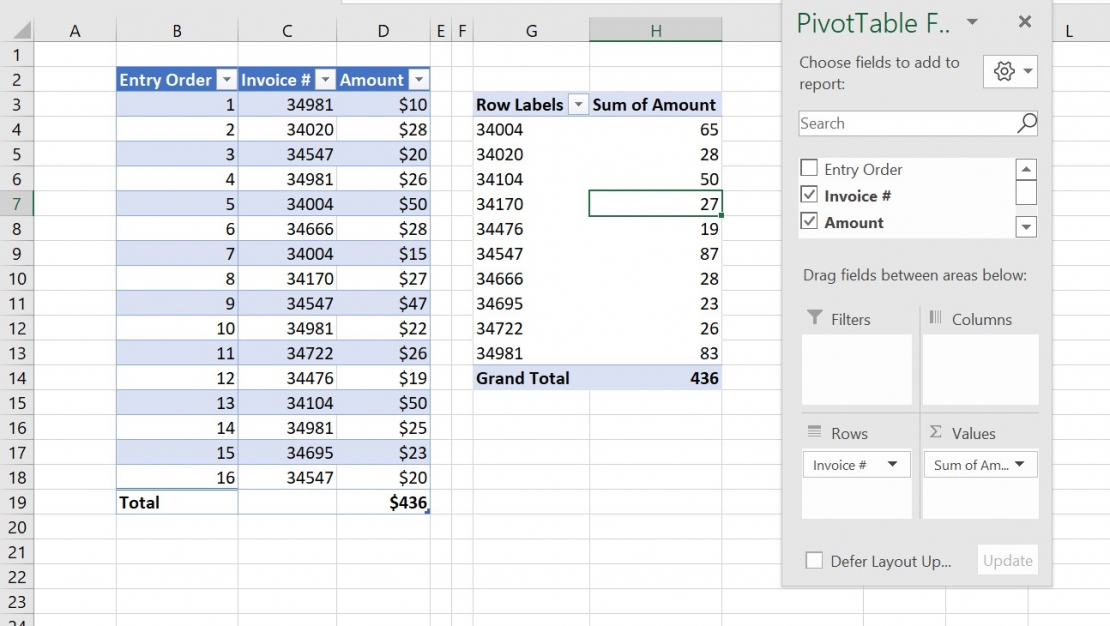Enable Defer Layout Update
The height and width of the screenshot is (626, 1110).
pos(813,561)
